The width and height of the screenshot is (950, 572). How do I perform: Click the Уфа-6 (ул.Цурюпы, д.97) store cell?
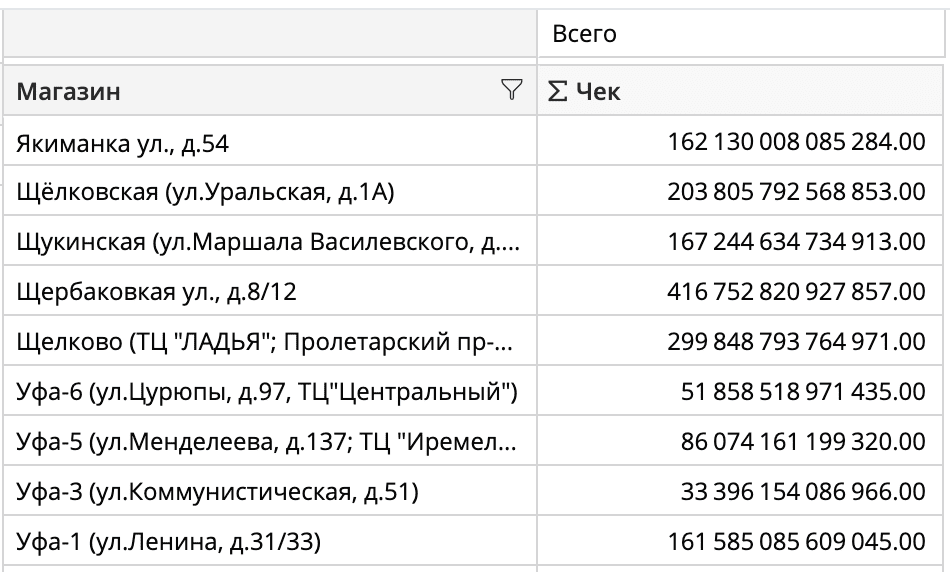[x=266, y=392]
